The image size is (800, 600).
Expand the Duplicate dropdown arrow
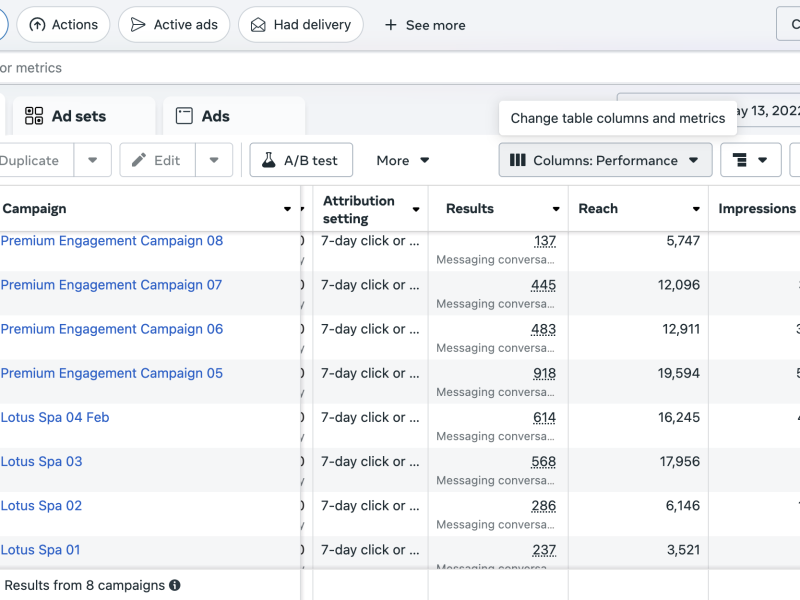[93, 160]
